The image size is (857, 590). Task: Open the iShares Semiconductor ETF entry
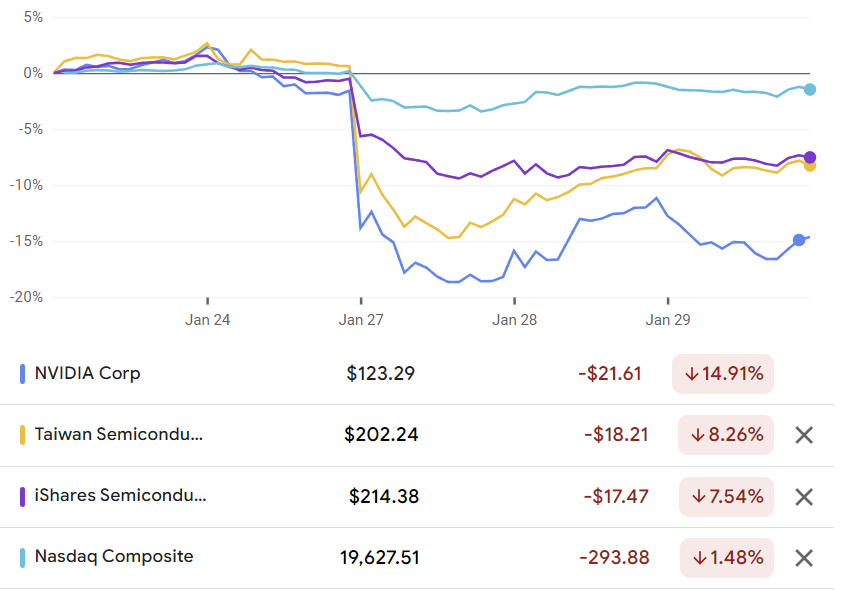120,496
